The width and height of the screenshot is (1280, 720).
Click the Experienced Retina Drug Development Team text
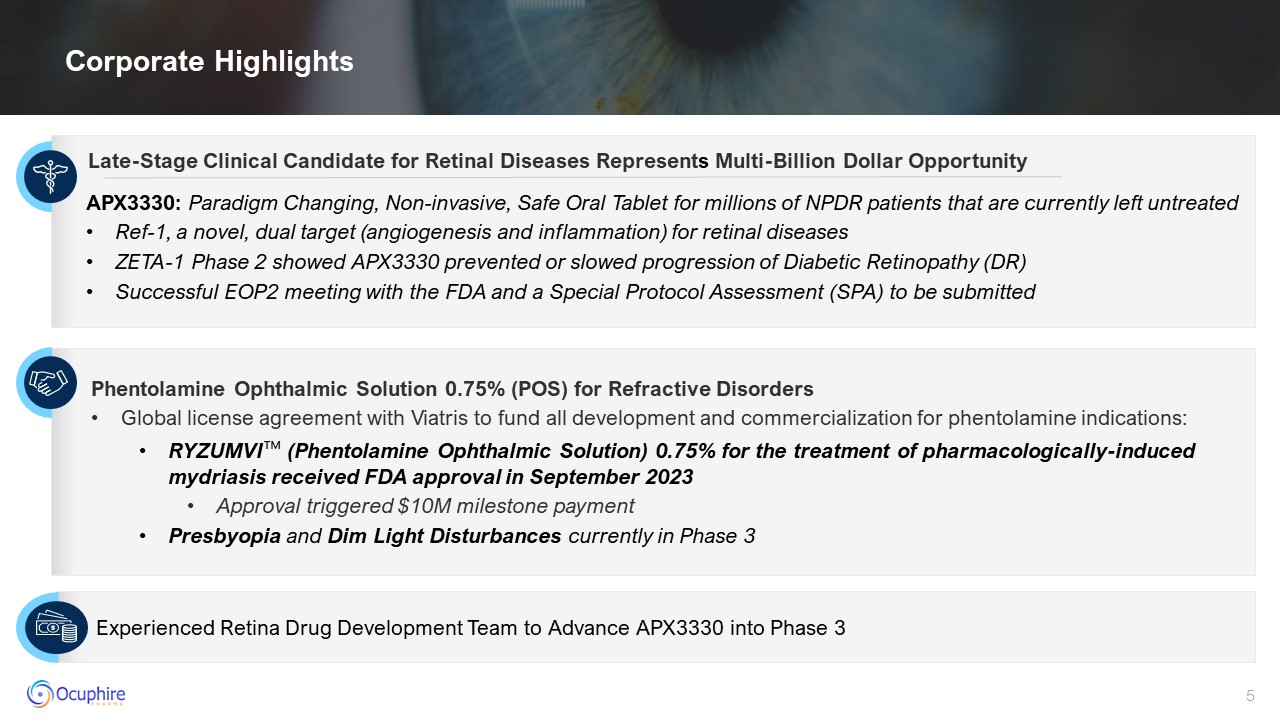[x=470, y=628]
